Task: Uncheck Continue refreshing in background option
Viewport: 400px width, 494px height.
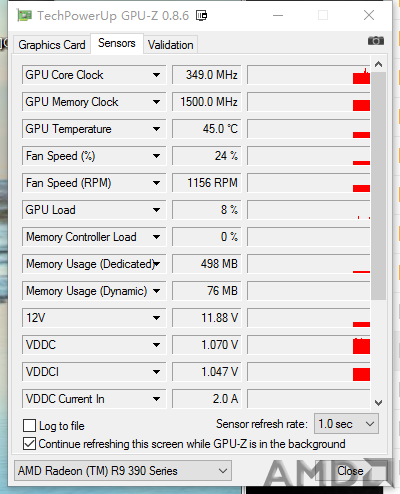Action: 29,444
